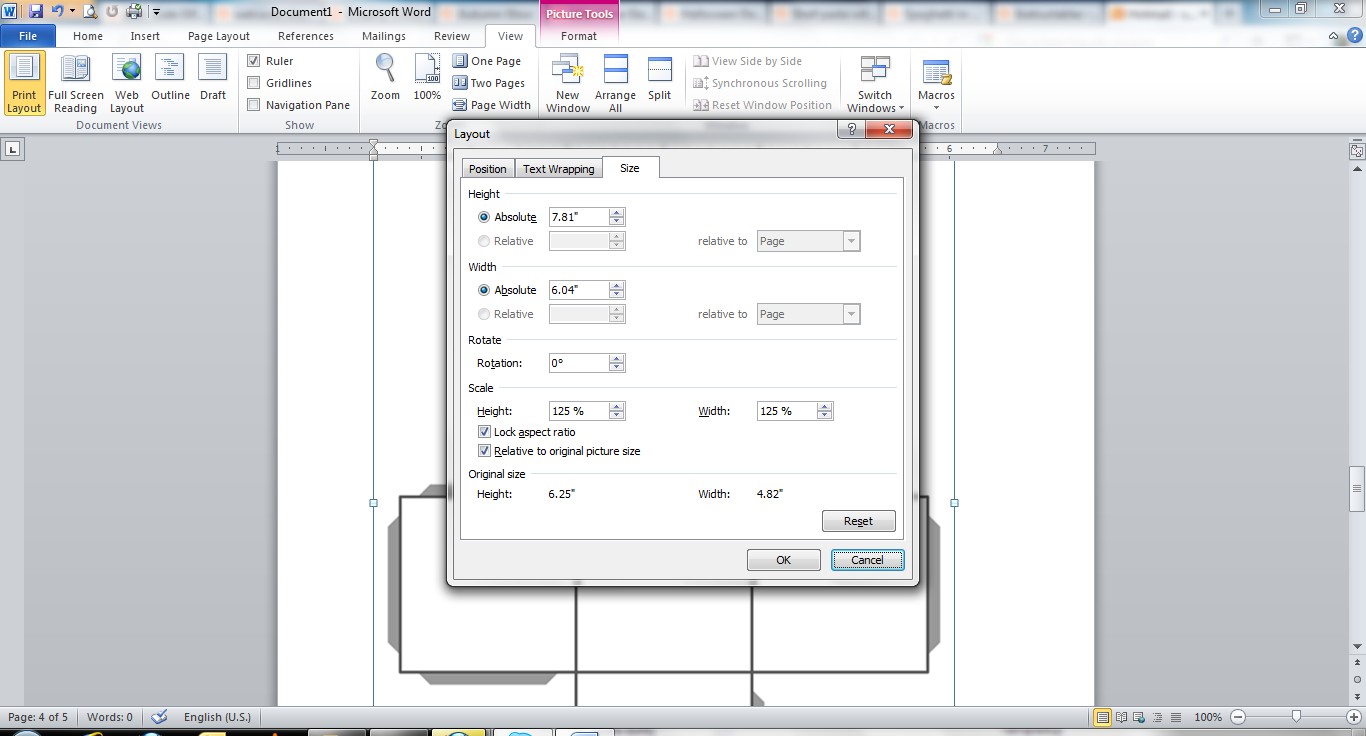Select Draft document view
Screen dimensions: 1366x736
(213, 79)
